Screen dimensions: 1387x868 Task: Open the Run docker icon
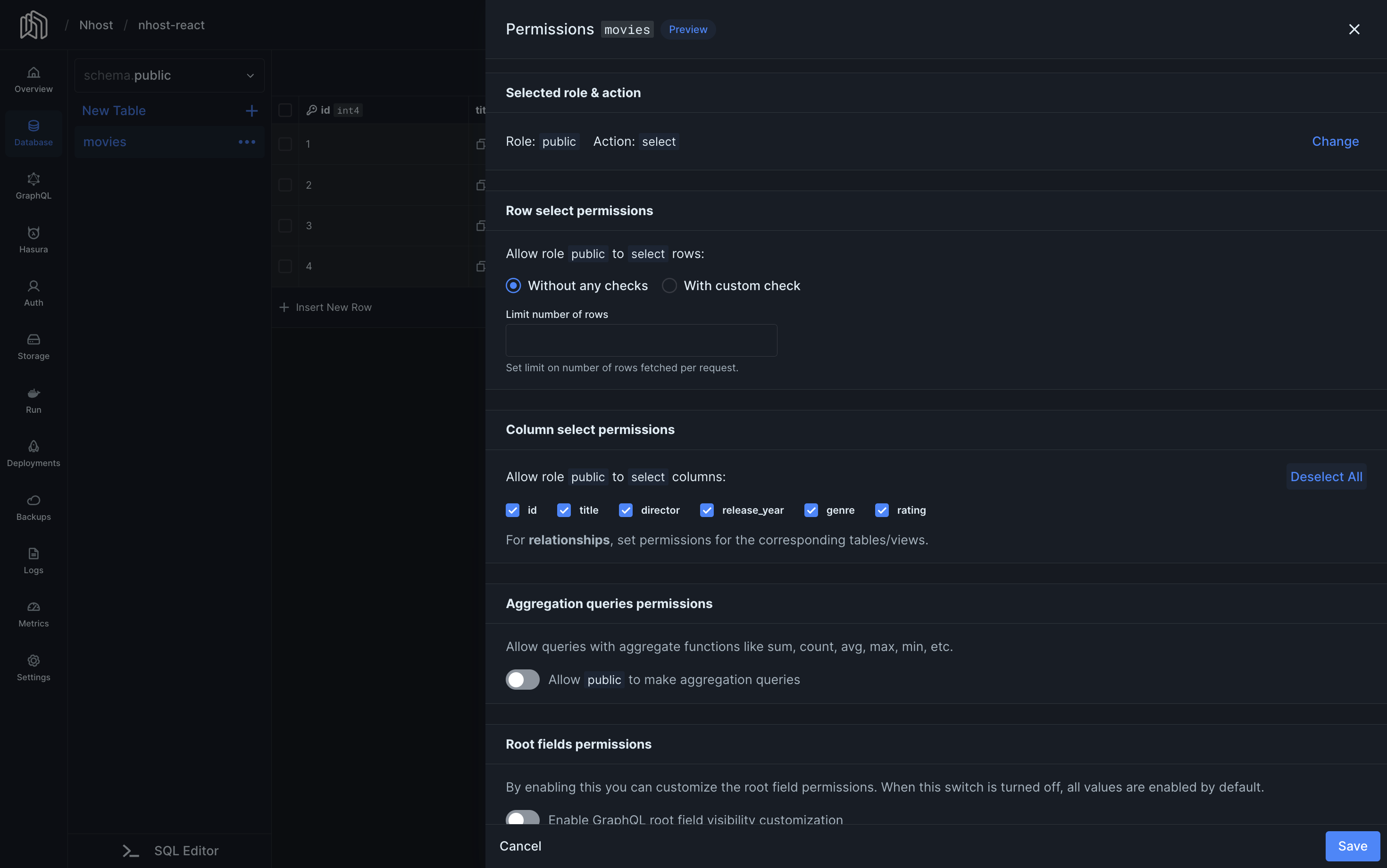[33, 393]
